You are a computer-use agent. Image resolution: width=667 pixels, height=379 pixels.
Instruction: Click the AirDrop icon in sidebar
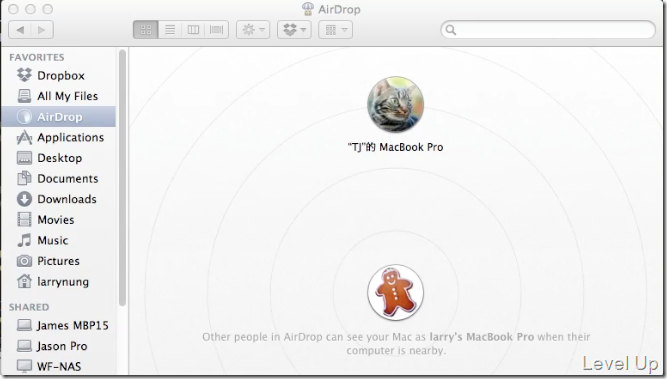pyautogui.click(x=24, y=117)
